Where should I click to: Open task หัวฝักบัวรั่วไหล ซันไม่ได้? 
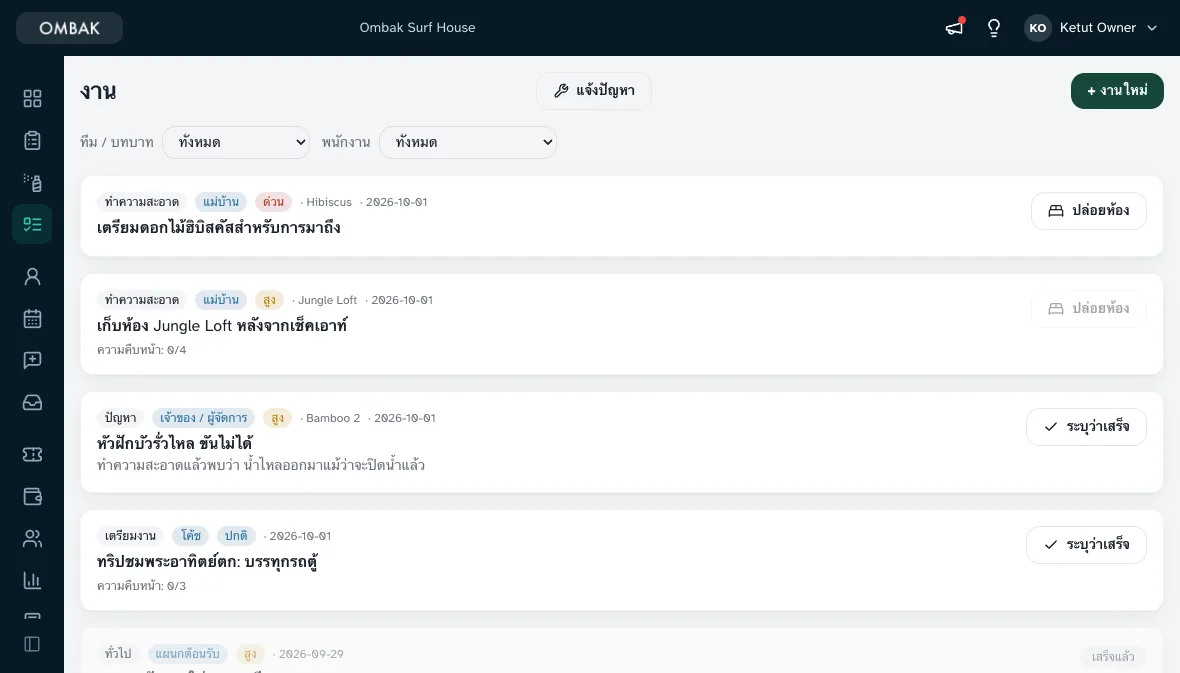click(x=175, y=443)
